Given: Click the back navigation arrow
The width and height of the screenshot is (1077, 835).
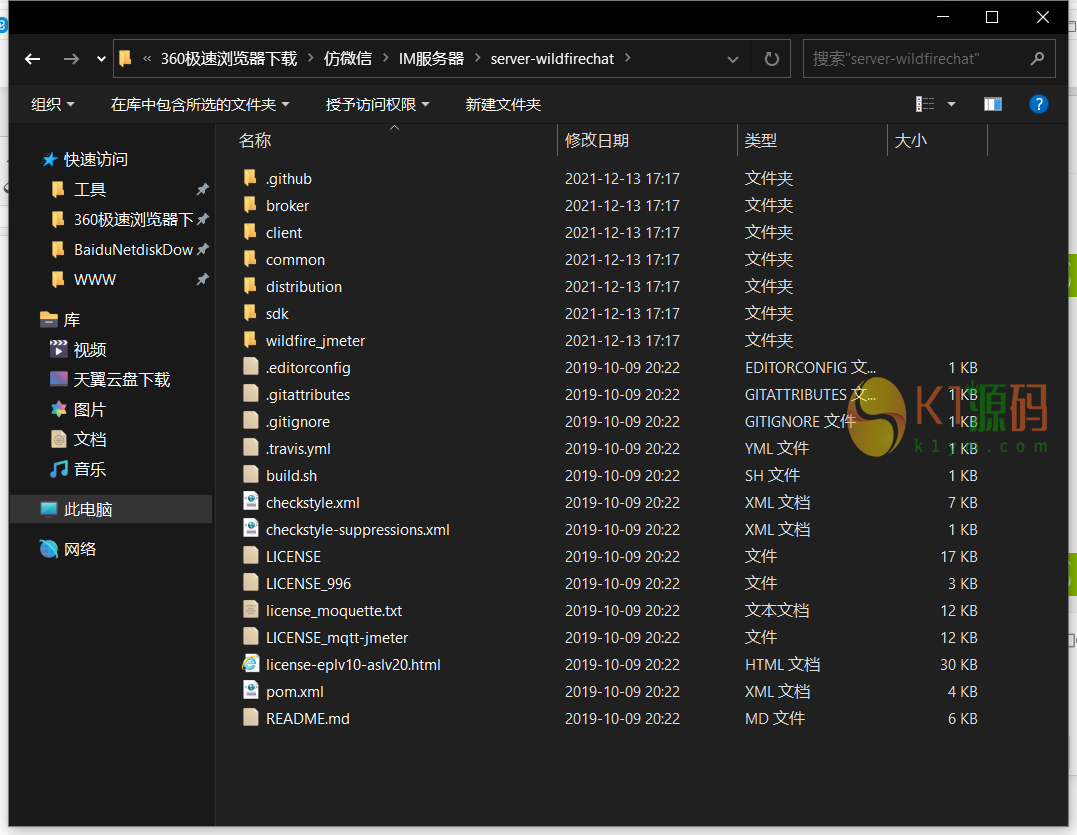Looking at the screenshot, I should 33,59.
